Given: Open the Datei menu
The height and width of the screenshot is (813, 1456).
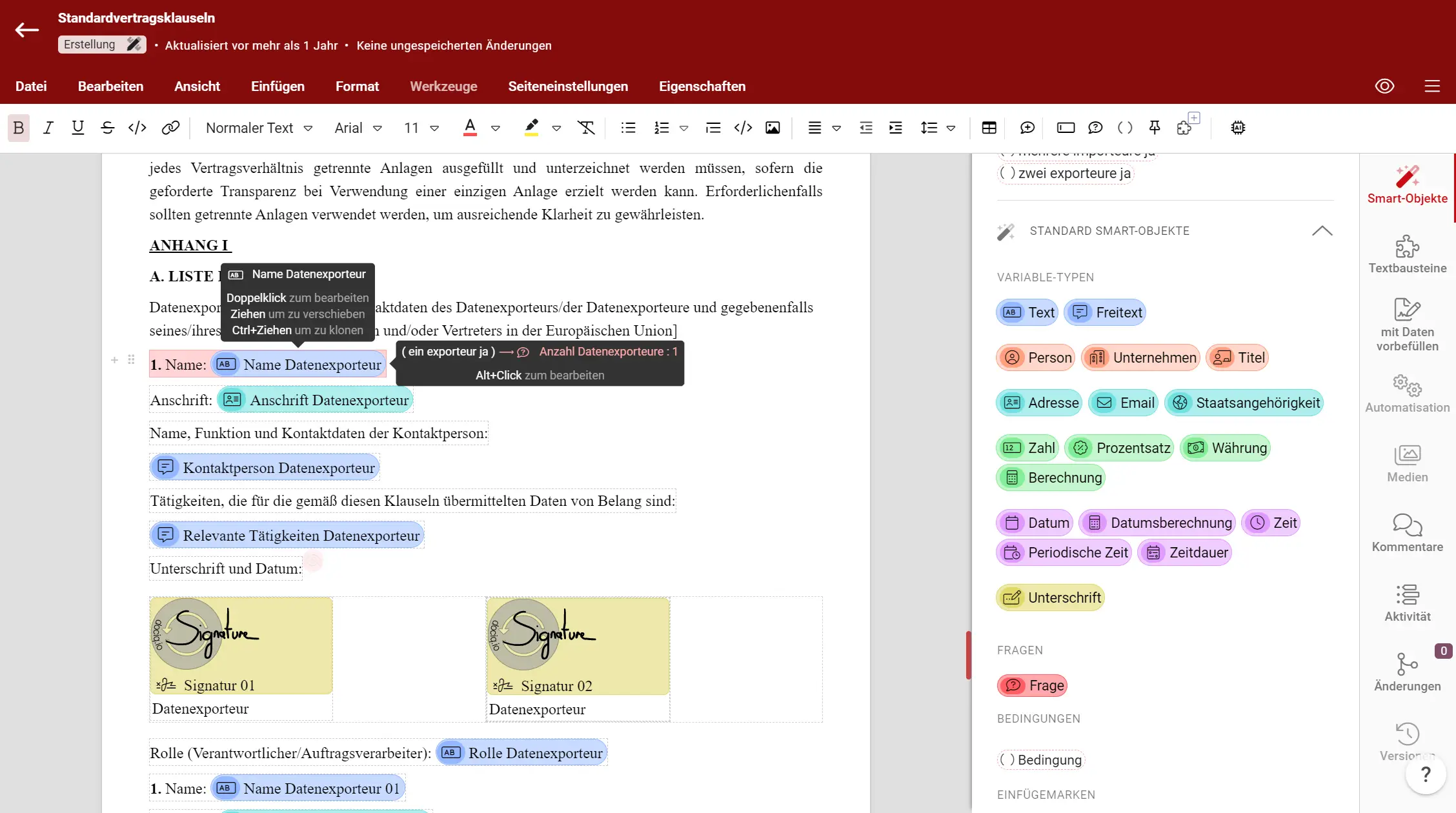Looking at the screenshot, I should pyautogui.click(x=31, y=86).
